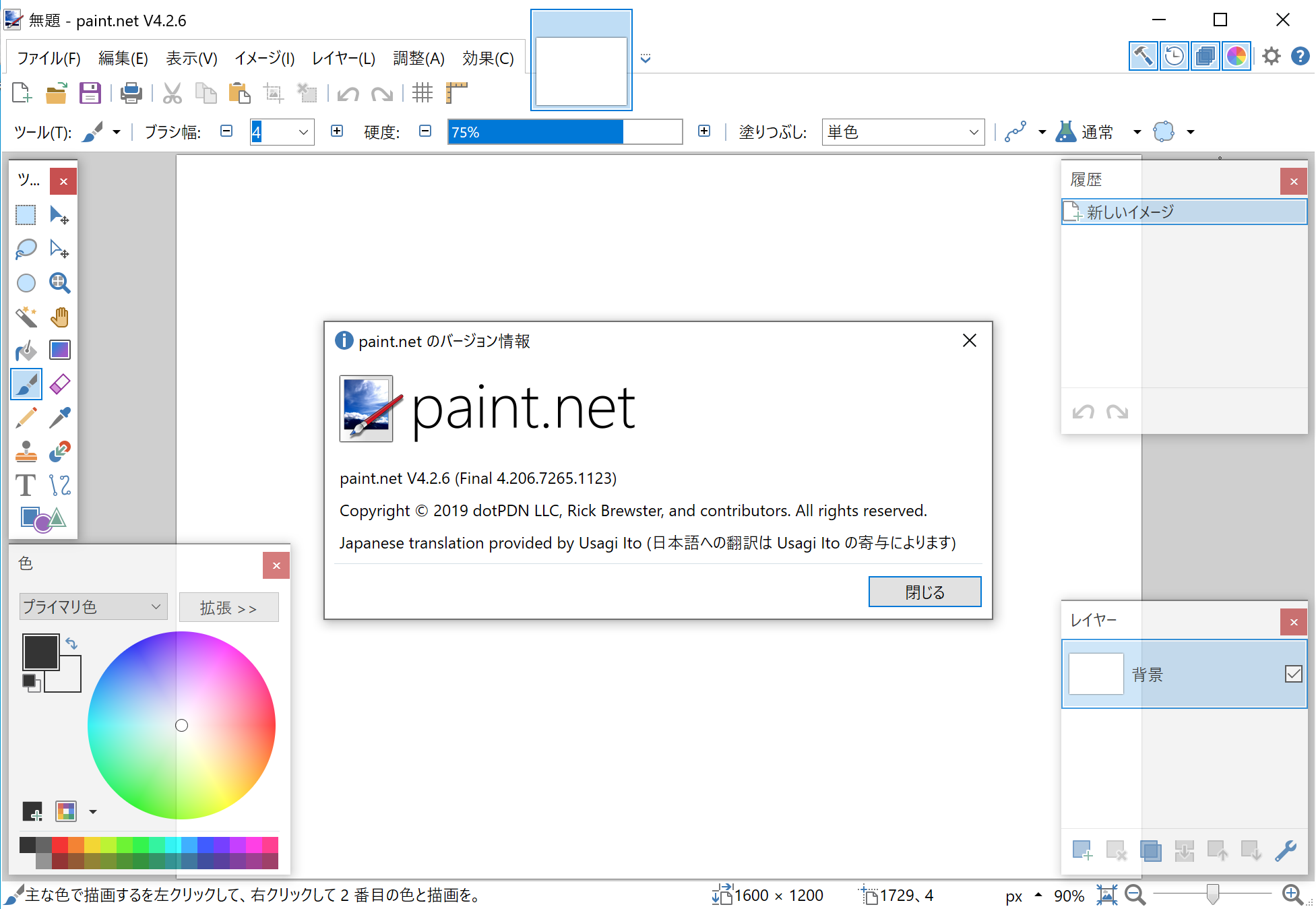The width and height of the screenshot is (1316, 909).
Task: Drag the 硬度 hardness slider
Action: click(565, 131)
